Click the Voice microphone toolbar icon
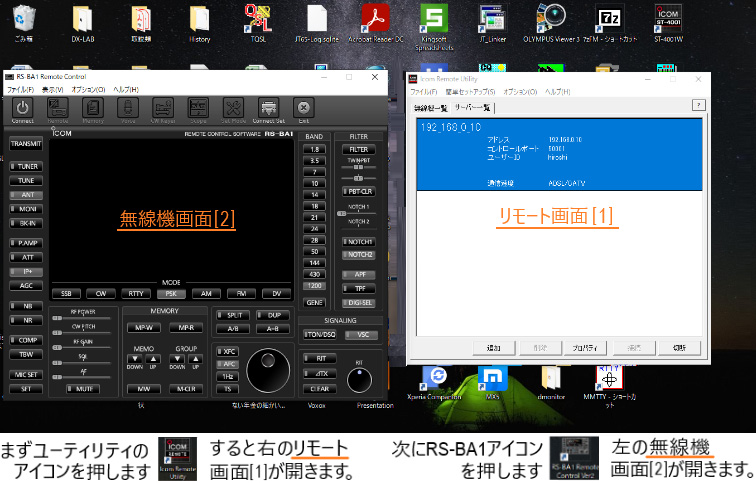The height and width of the screenshot is (483, 756). 128,110
